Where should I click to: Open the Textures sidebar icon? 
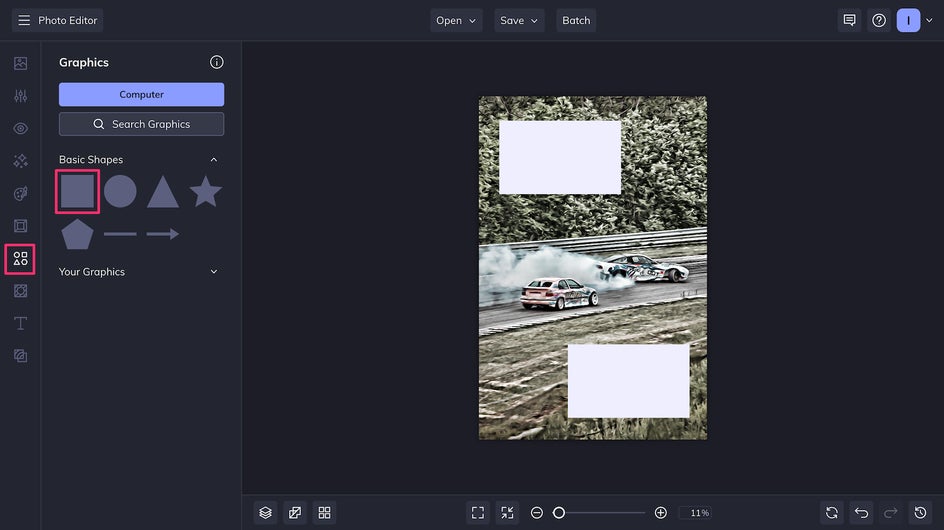(x=20, y=356)
